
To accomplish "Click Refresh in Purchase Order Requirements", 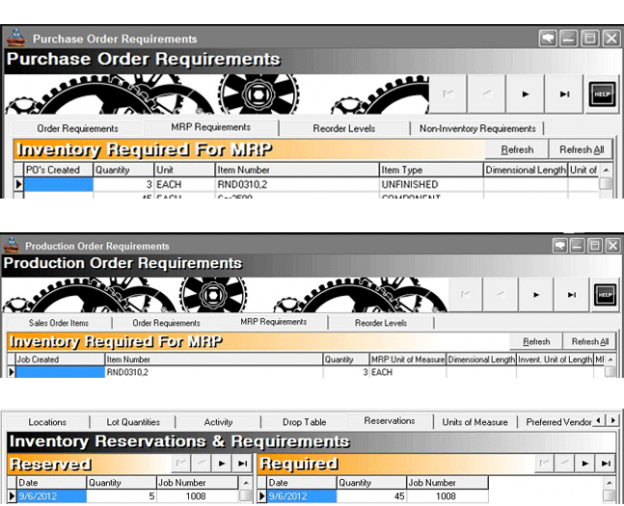I will tap(517, 150).
